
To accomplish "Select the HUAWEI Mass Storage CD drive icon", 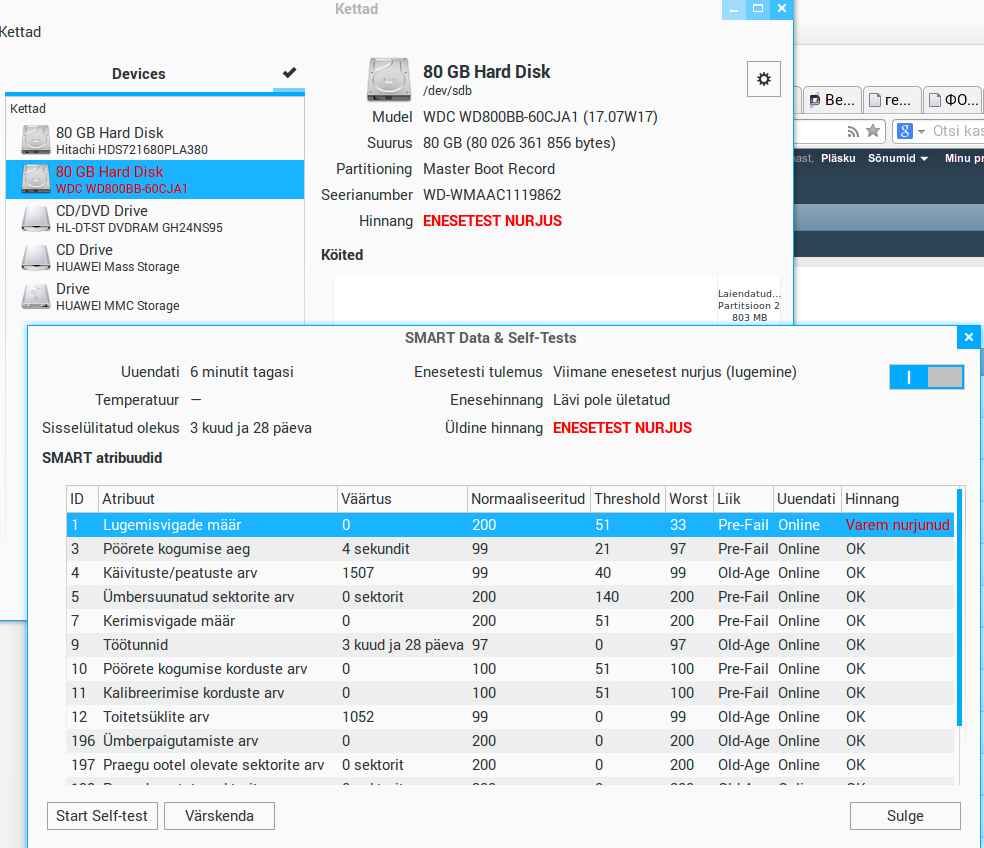I will pos(36,257).
